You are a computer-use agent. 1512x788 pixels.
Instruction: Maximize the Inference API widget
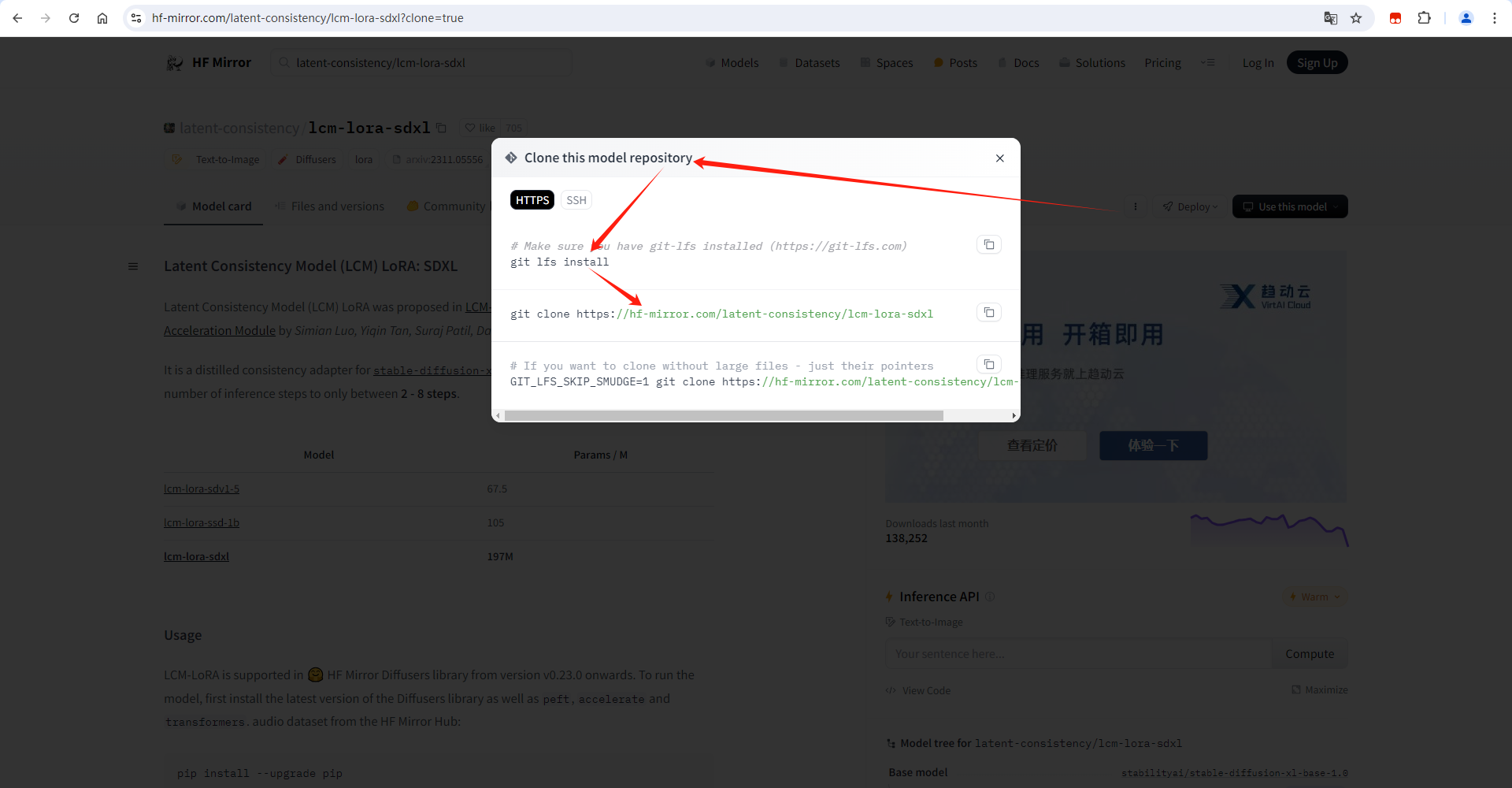point(1319,690)
